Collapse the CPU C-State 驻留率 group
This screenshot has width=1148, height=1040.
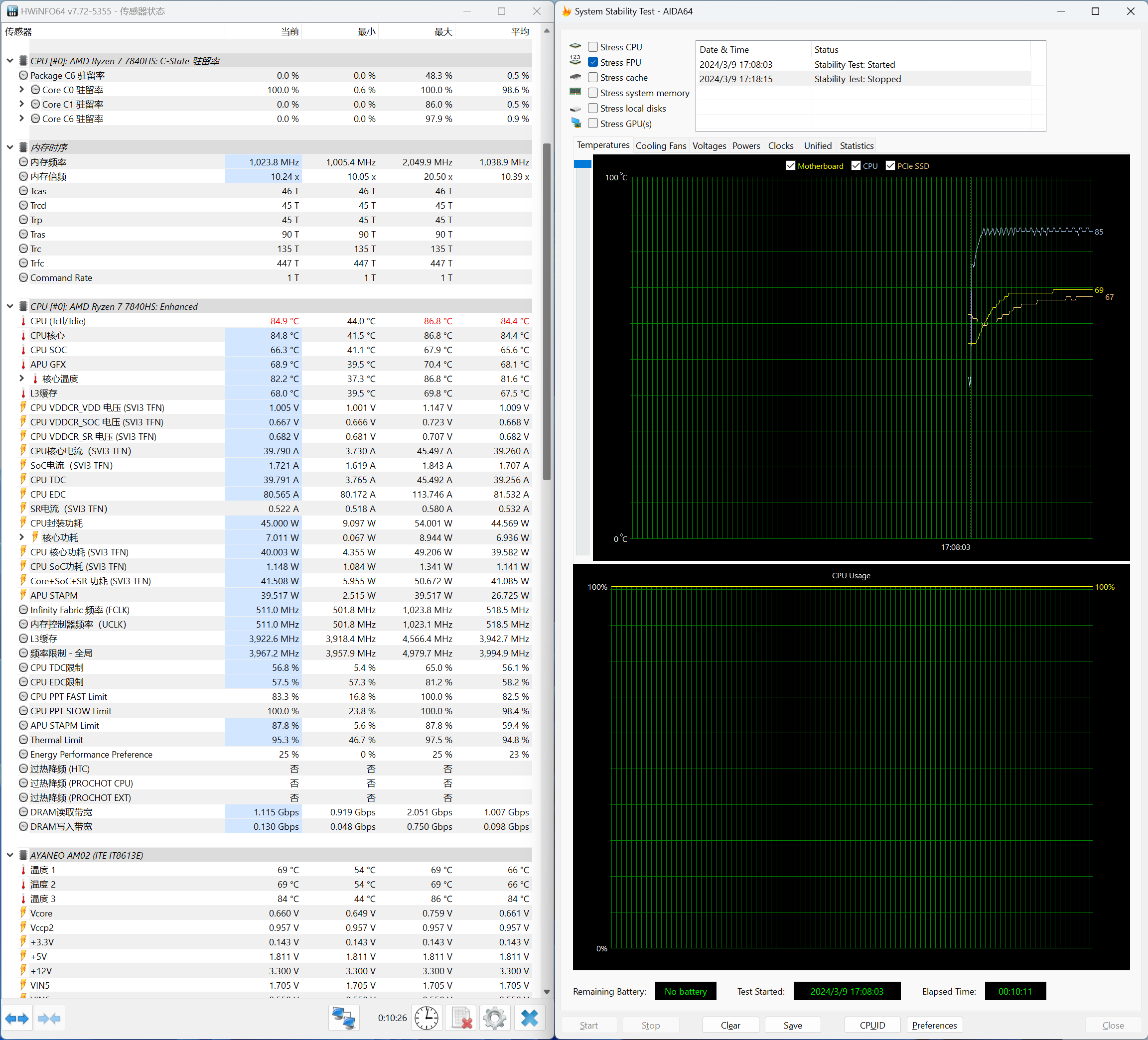[x=9, y=61]
